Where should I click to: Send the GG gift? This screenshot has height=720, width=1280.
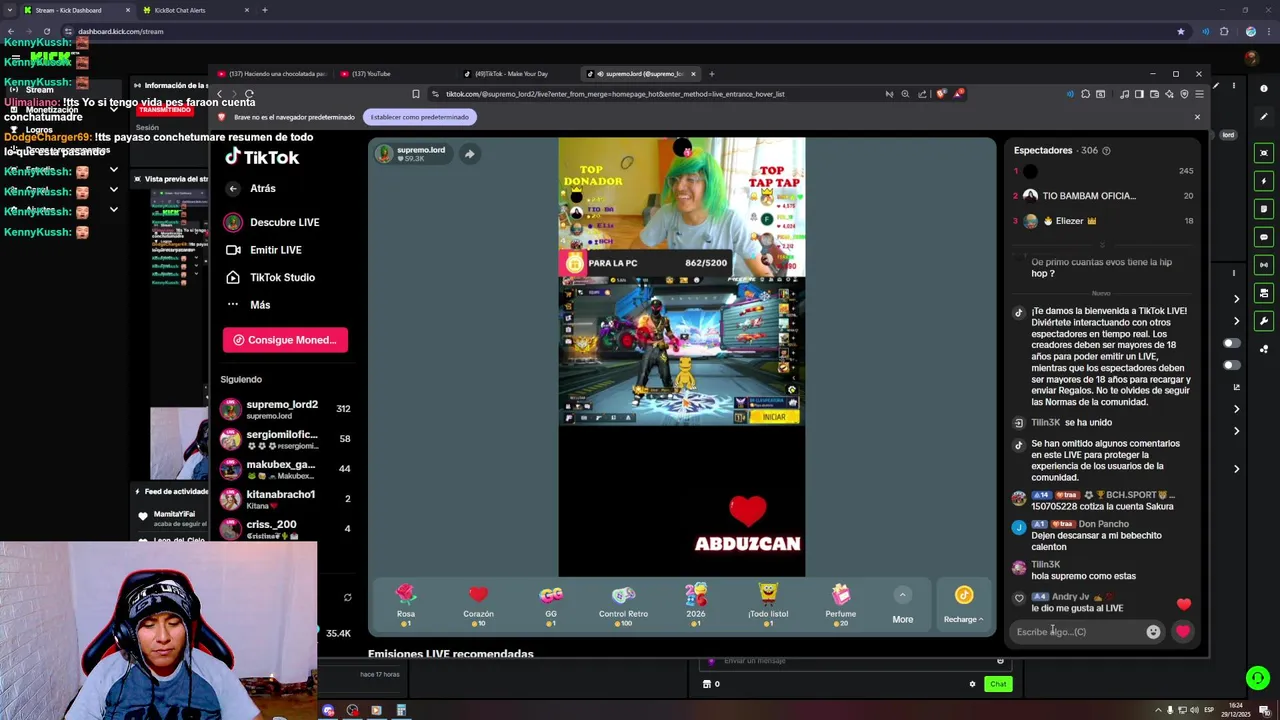click(551, 605)
